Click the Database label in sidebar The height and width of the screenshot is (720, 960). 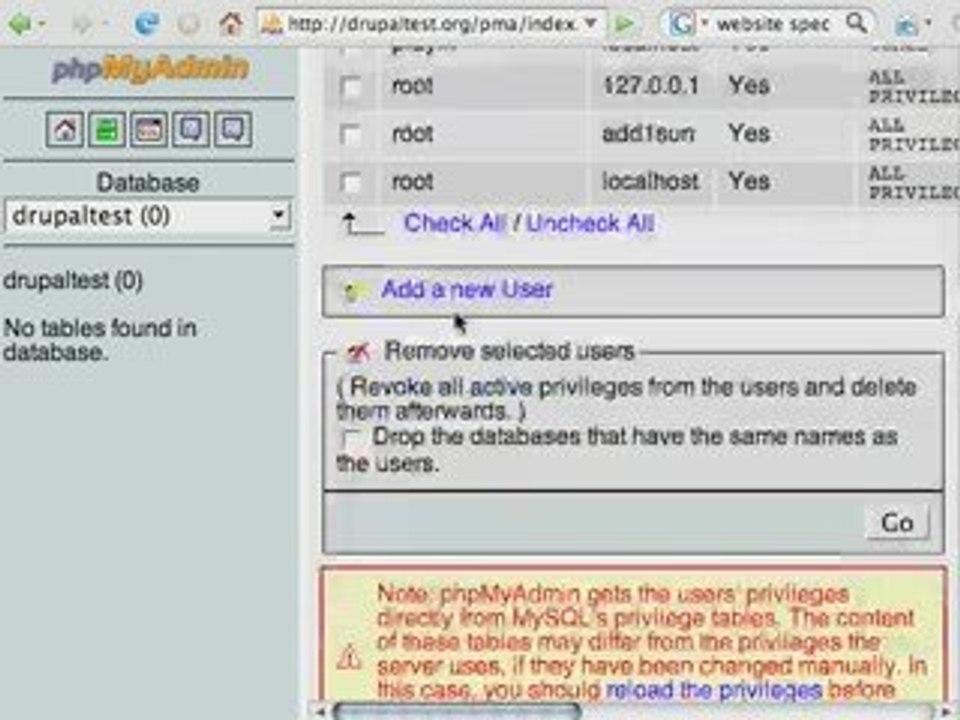pos(148,182)
